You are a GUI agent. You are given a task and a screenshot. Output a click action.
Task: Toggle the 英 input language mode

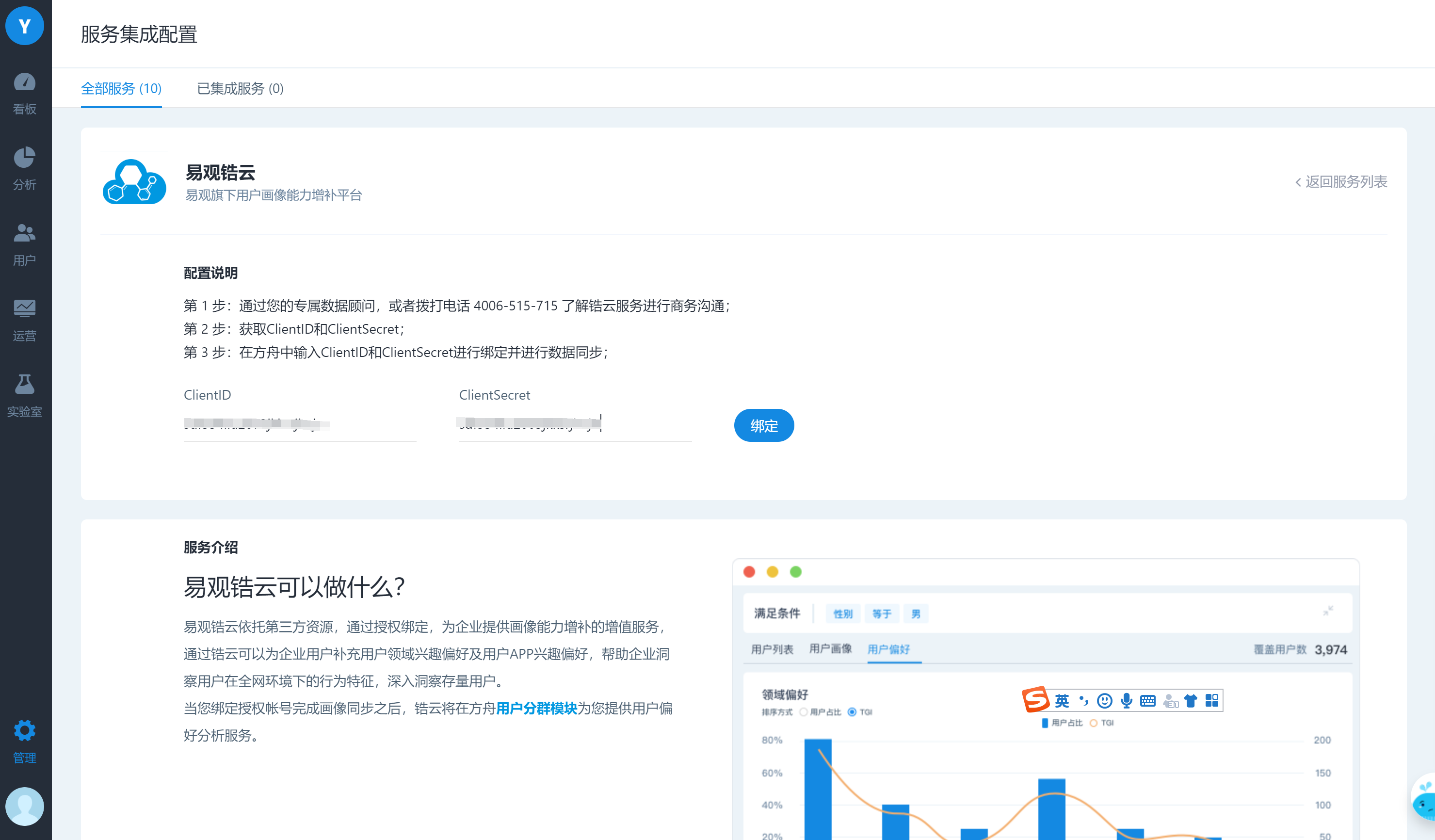[1062, 700]
